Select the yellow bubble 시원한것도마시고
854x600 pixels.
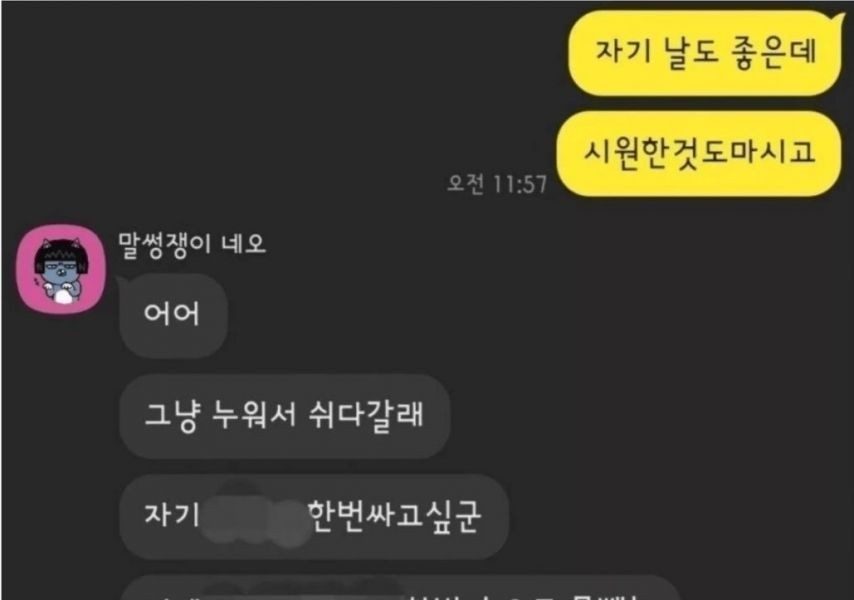[x=699, y=154]
